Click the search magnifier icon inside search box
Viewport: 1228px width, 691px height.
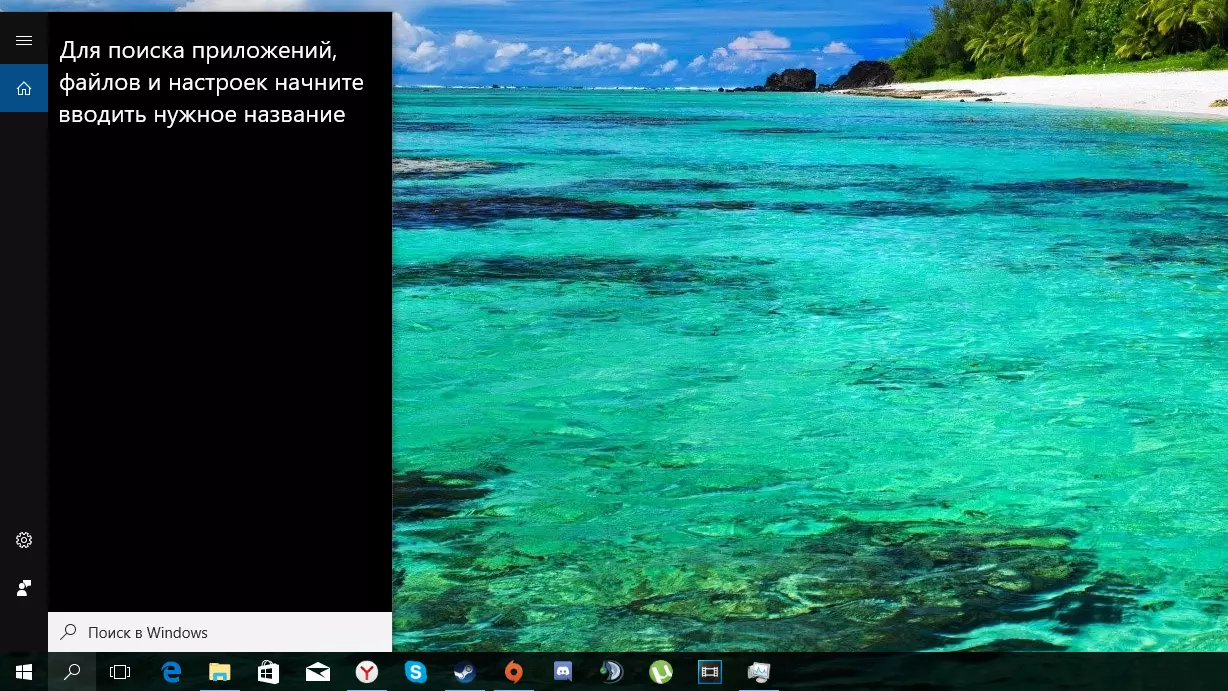pos(69,632)
